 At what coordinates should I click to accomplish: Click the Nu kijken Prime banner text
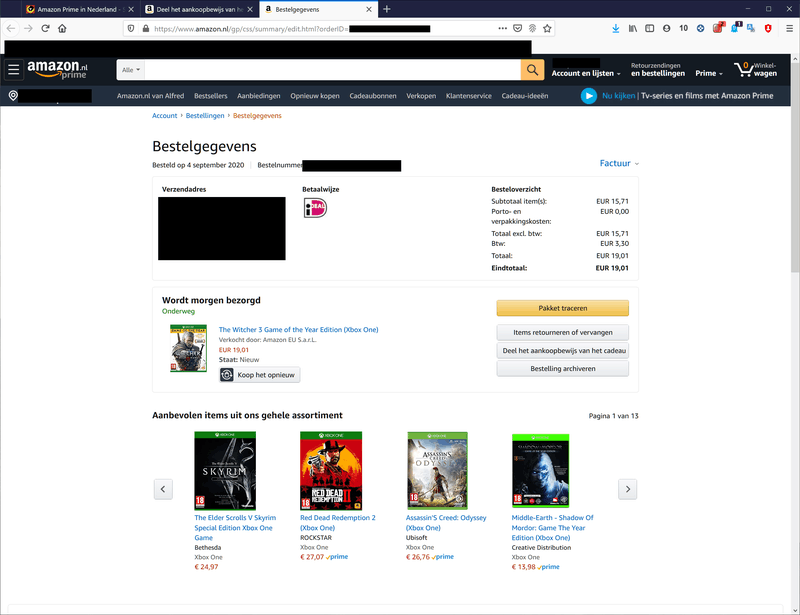(x=618, y=96)
